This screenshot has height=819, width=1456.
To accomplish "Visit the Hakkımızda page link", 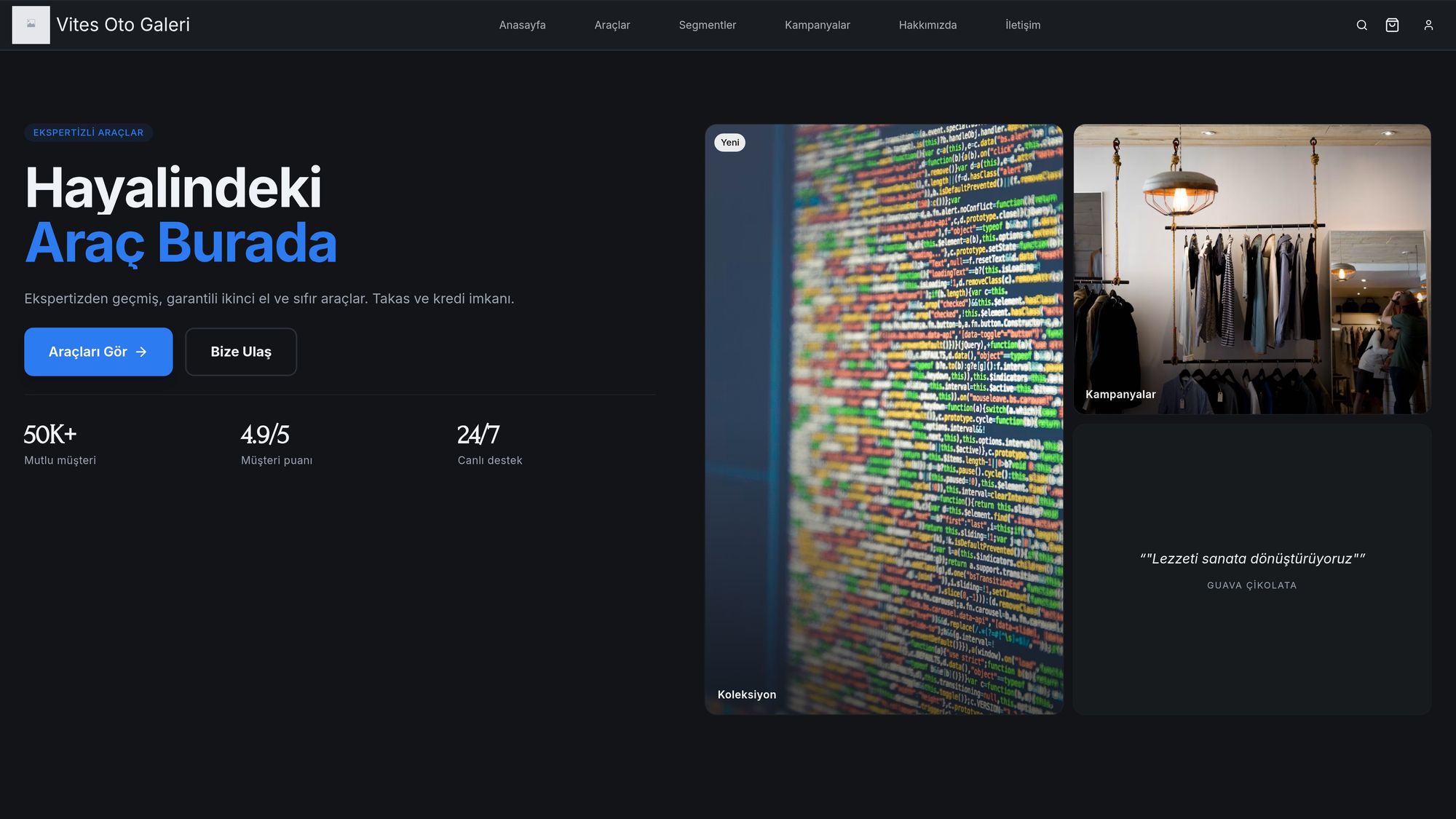I will pos(927,25).
